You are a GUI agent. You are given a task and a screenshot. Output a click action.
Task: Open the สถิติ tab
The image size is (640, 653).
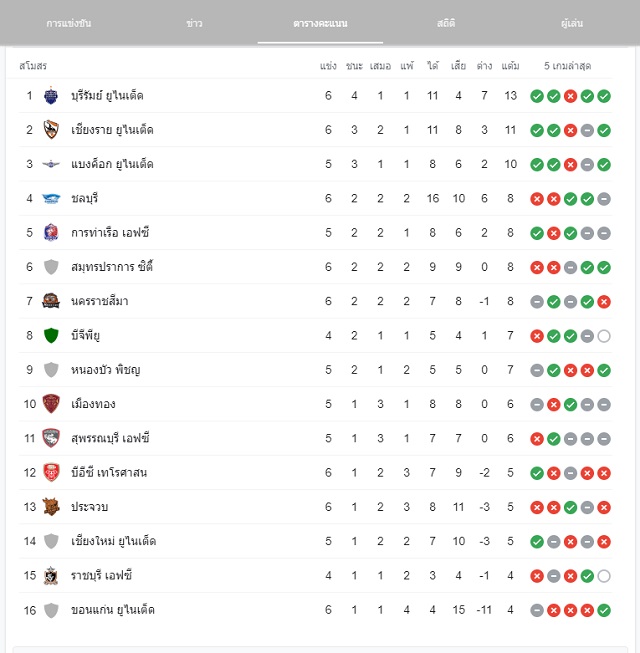(x=446, y=23)
